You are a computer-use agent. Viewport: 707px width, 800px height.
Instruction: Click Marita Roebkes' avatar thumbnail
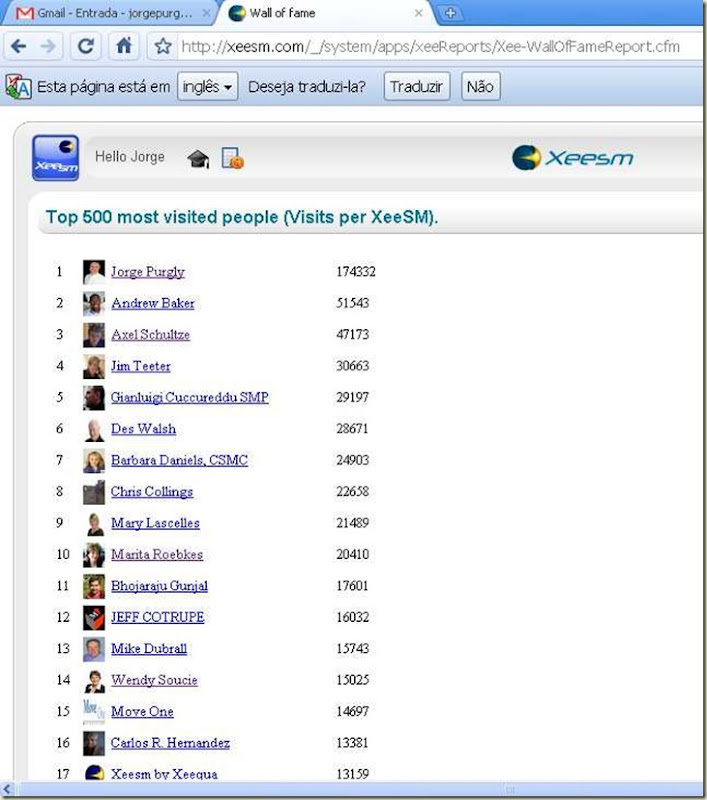point(94,555)
